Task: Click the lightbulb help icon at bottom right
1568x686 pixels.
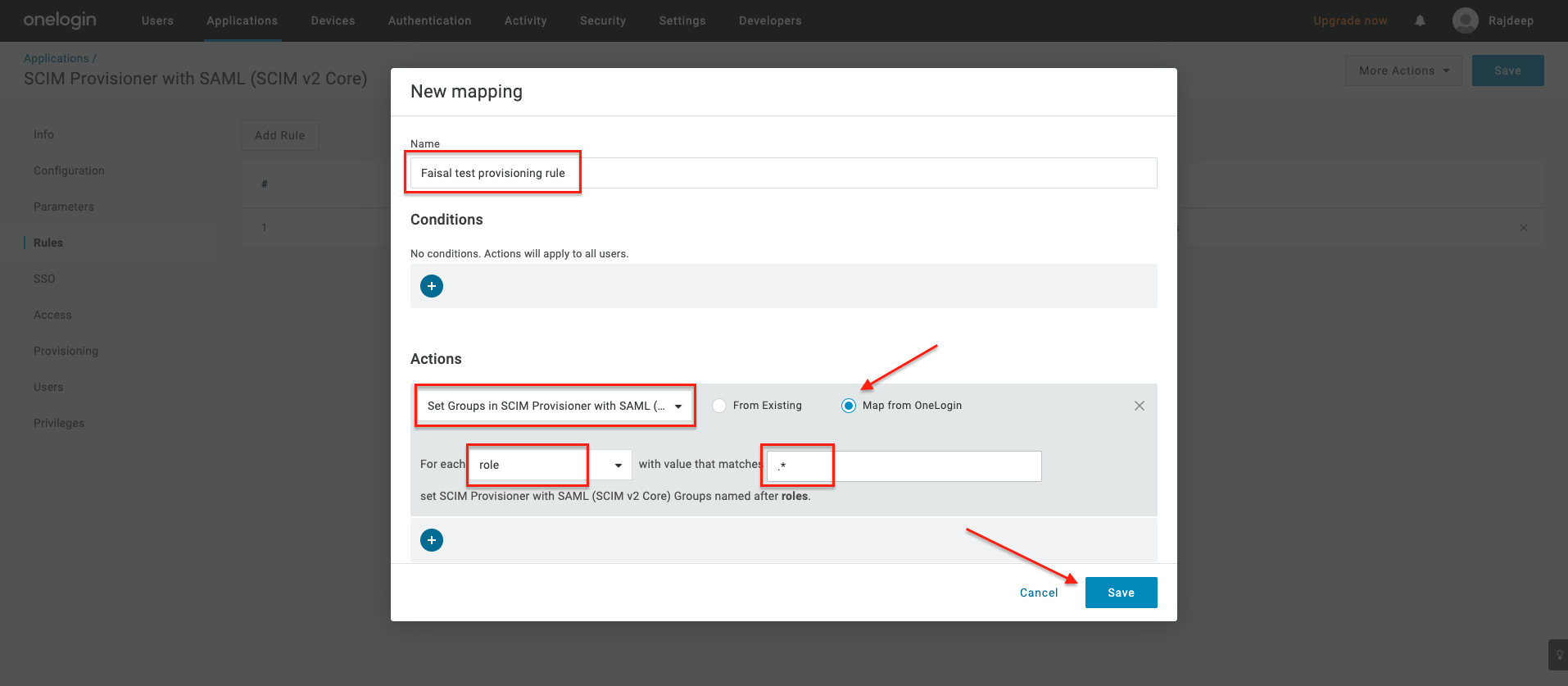Action: (x=1557, y=655)
